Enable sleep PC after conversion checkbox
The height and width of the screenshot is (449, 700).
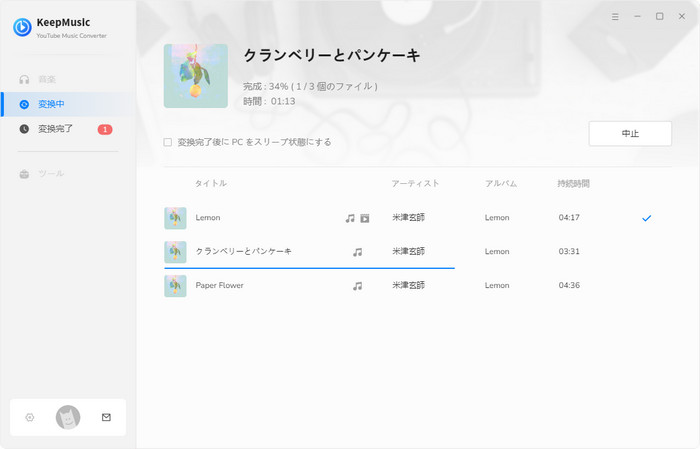(x=167, y=142)
